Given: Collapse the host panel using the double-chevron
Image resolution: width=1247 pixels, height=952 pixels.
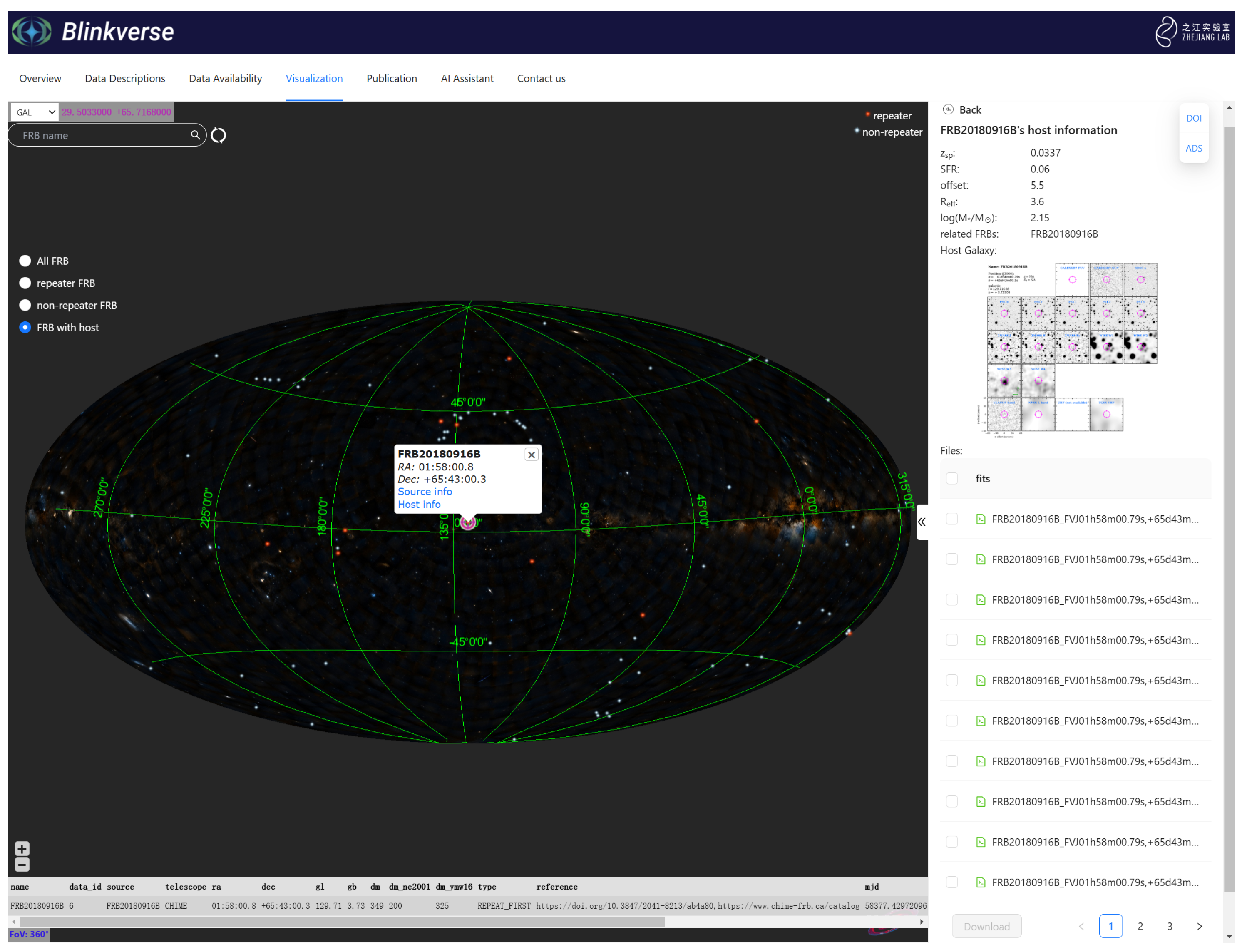Looking at the screenshot, I should 921,522.
